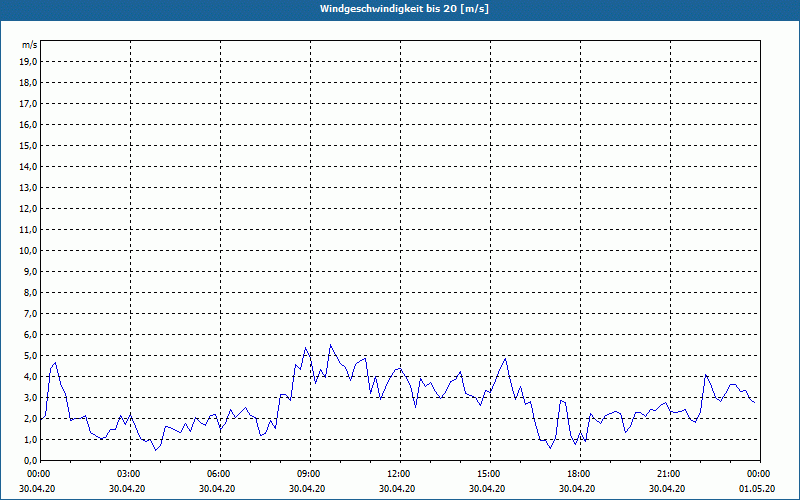Select the 10,0 y-axis label
Screen dimensions: 800x500
(29, 251)
